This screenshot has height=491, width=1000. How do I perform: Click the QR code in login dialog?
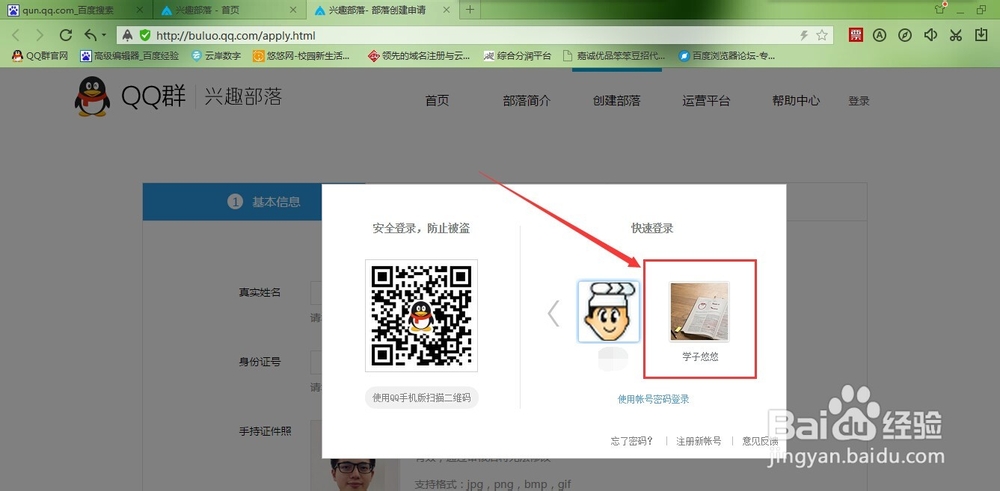(422, 316)
